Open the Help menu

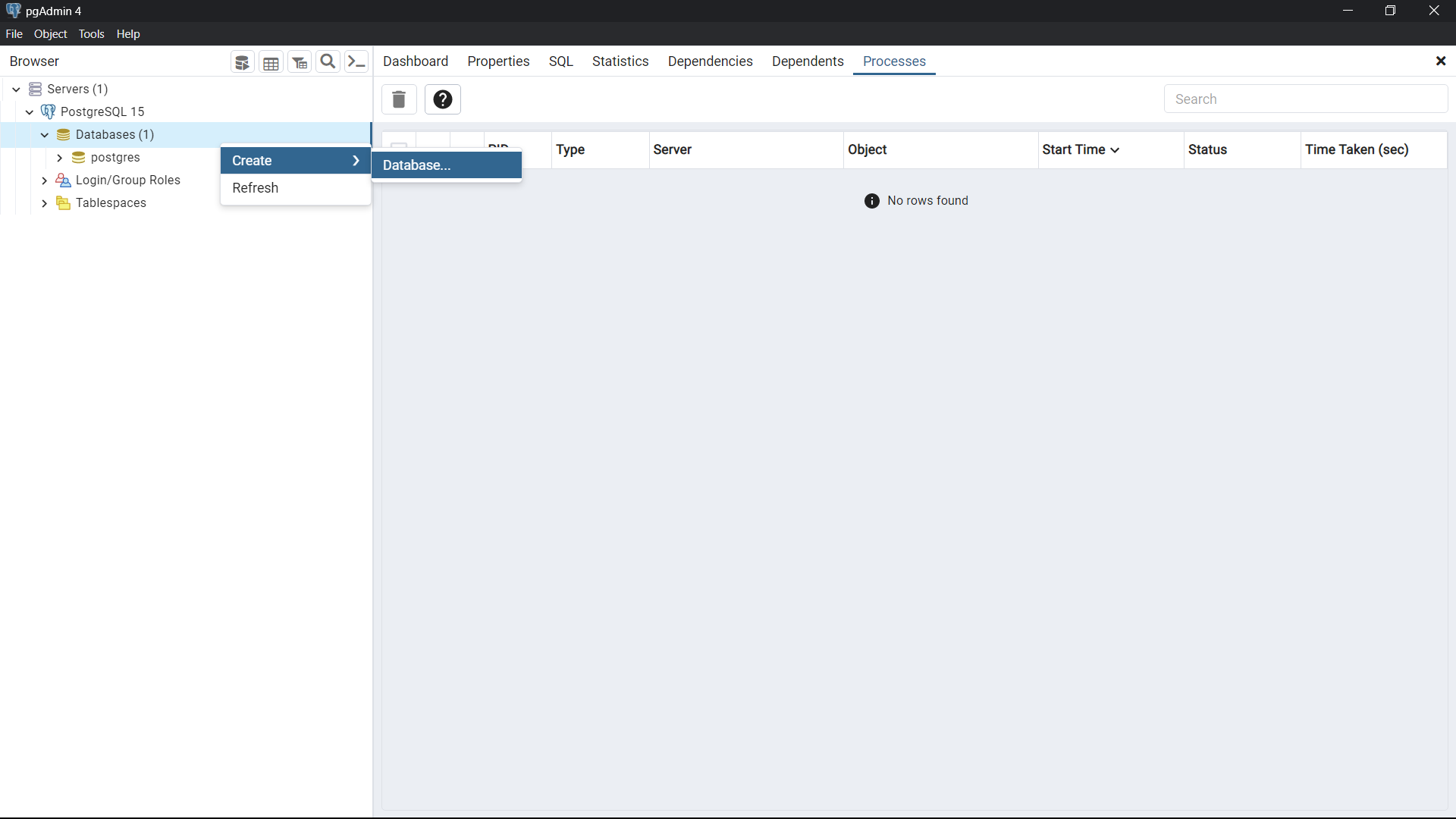pyautogui.click(x=128, y=34)
